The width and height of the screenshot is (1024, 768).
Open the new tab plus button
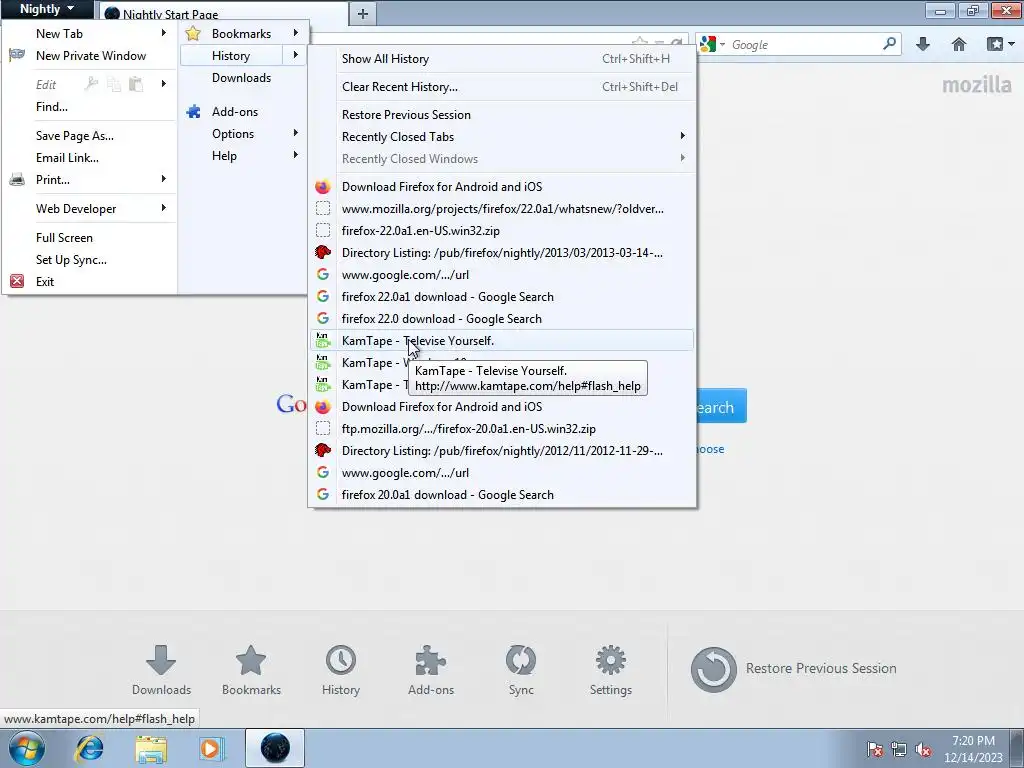(x=363, y=14)
